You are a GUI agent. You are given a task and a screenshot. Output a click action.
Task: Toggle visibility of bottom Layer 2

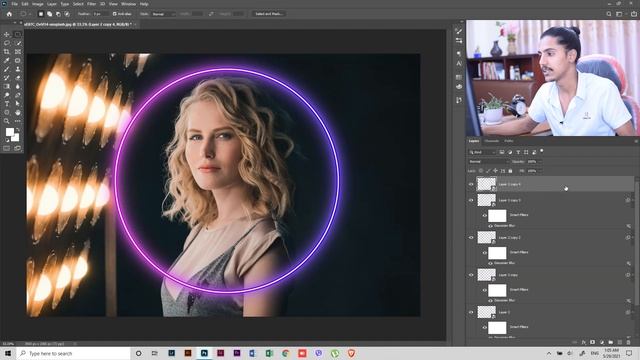(x=471, y=312)
